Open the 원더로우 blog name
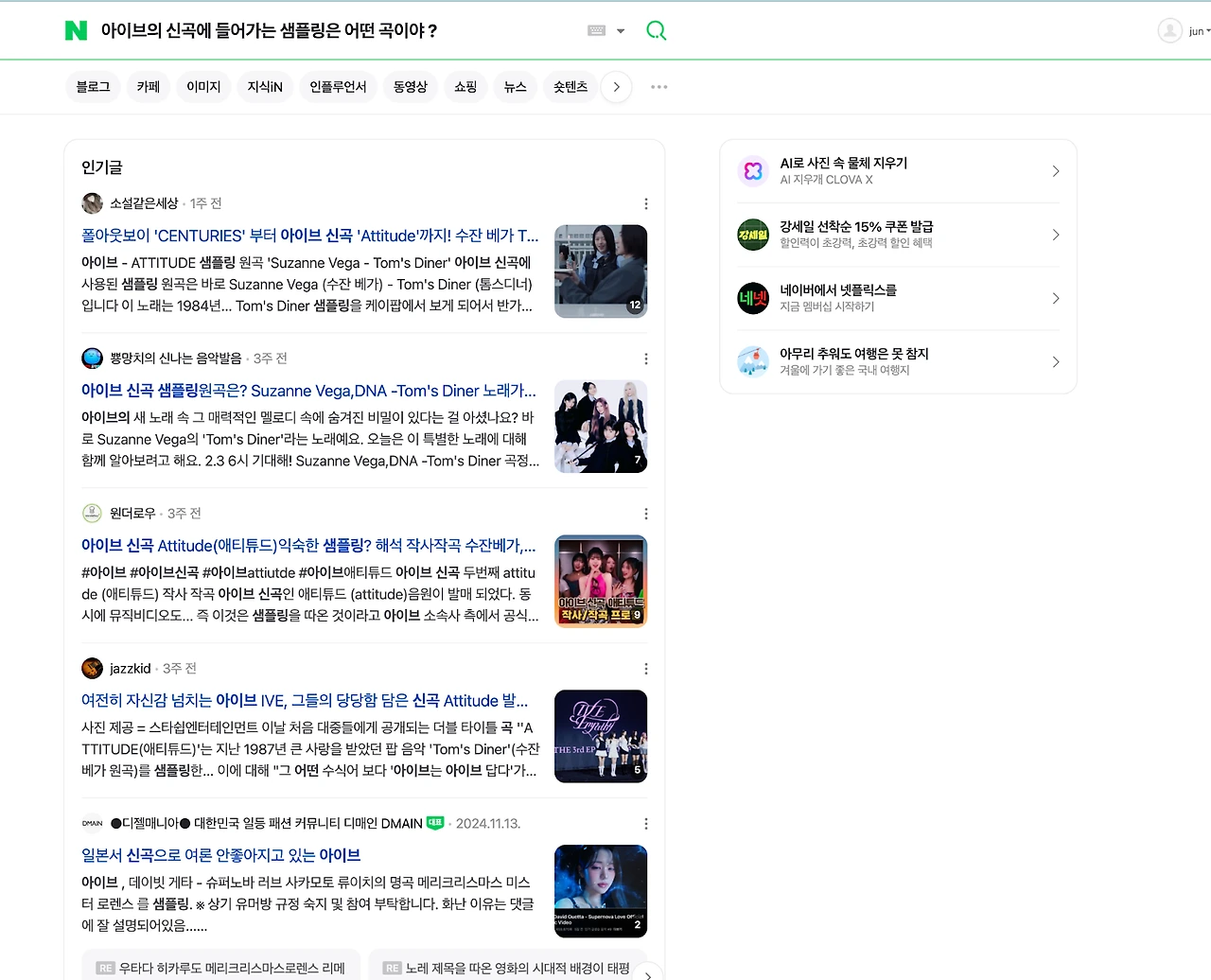 [132, 514]
